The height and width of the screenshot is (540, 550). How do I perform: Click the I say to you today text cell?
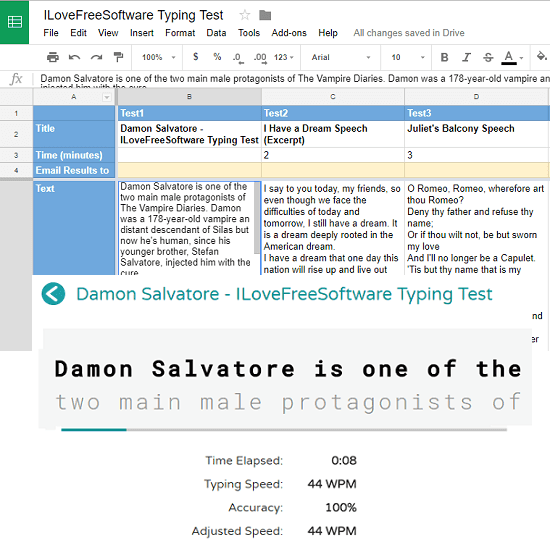(333, 228)
